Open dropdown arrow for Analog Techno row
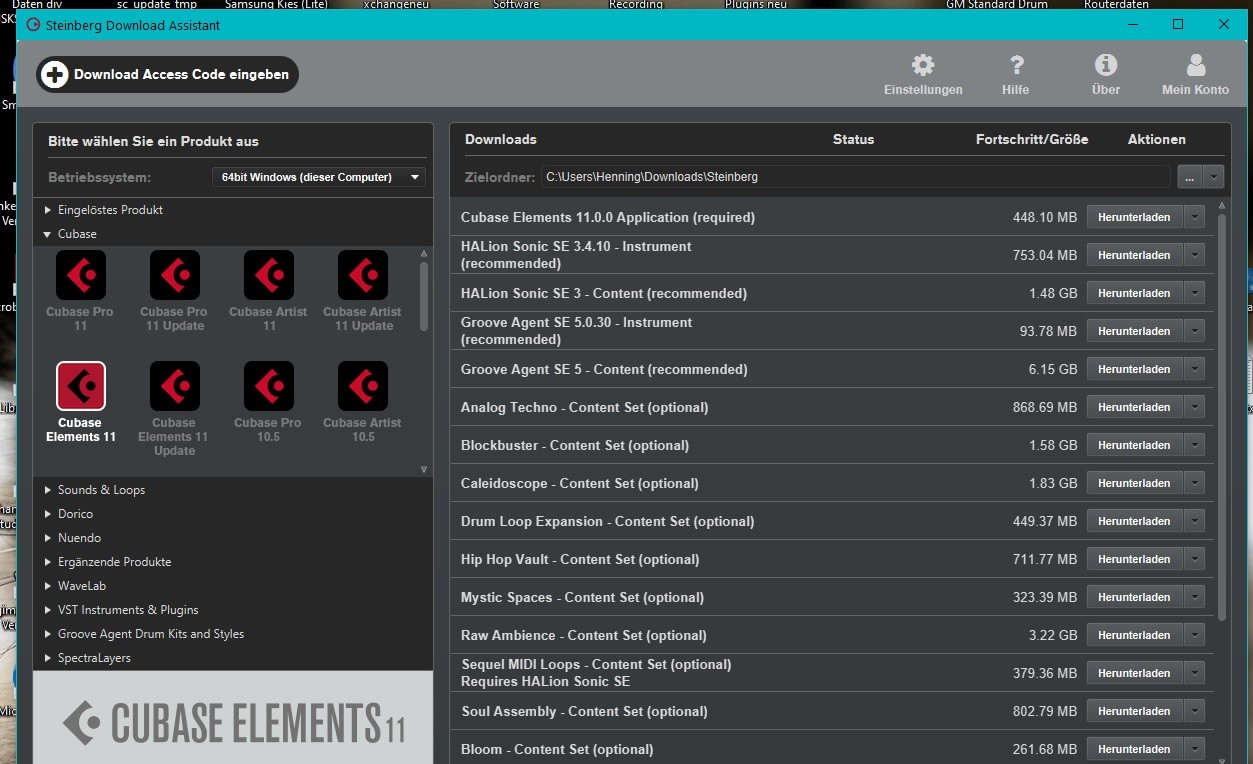The image size is (1253, 764). (x=1194, y=407)
